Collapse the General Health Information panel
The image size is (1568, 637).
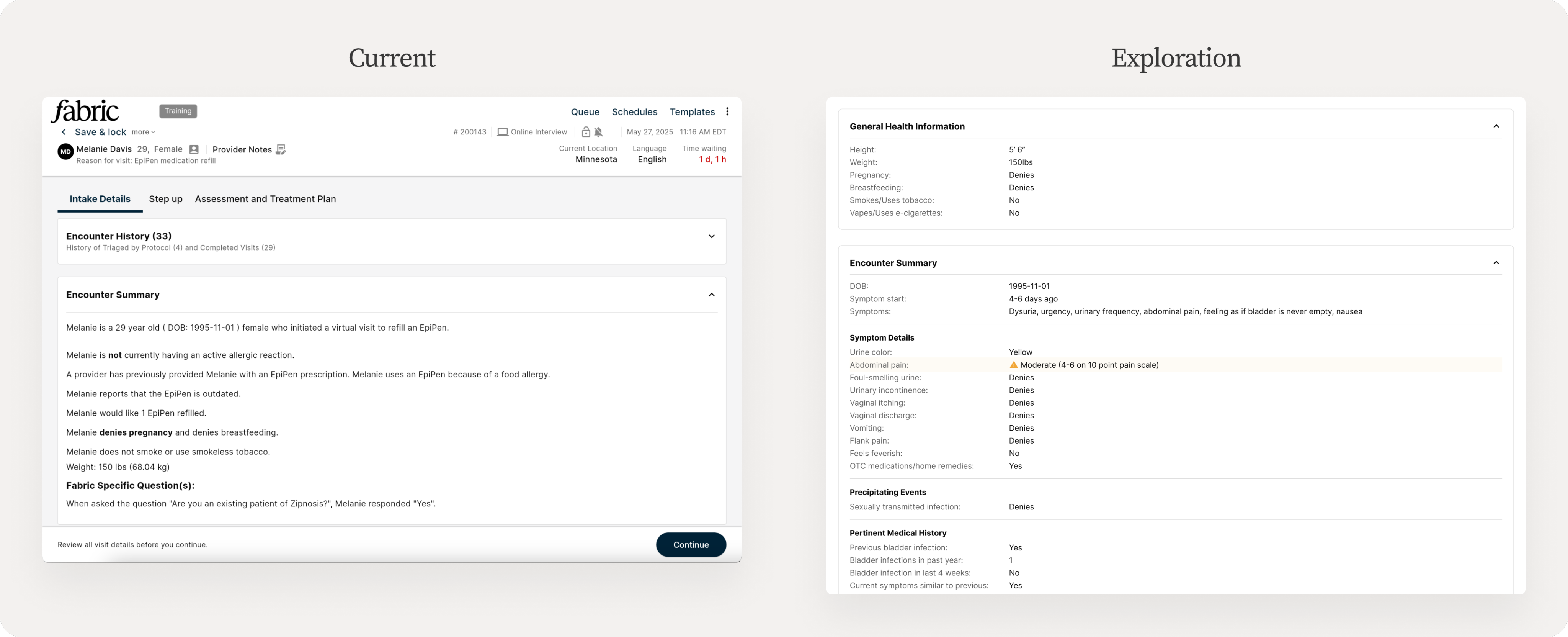(x=1496, y=127)
